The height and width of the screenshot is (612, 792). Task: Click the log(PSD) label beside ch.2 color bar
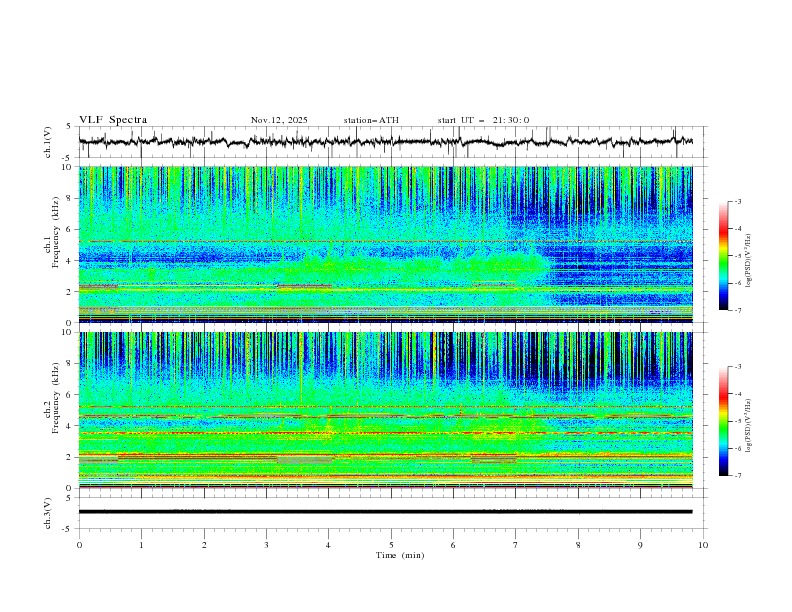click(749, 425)
